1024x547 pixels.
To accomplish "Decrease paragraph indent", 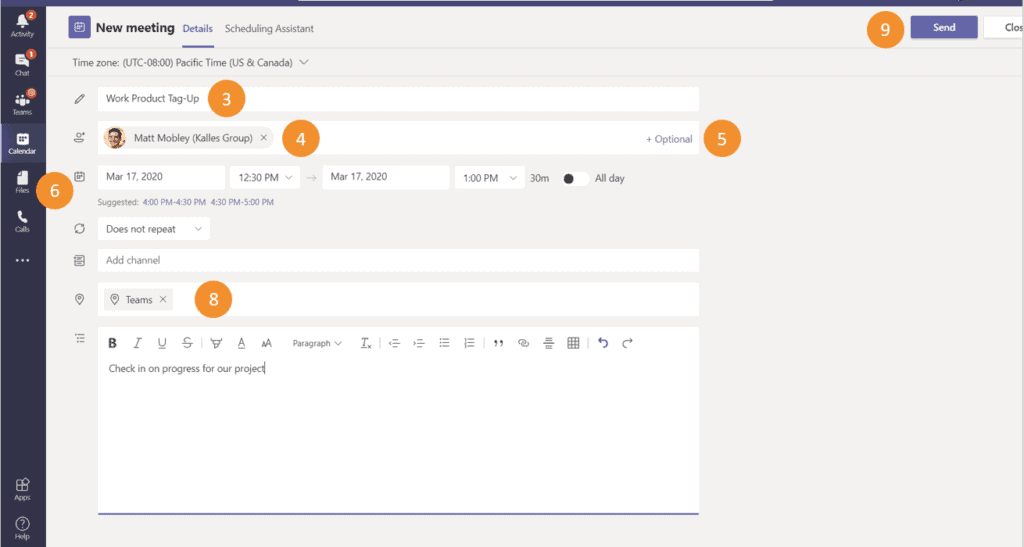I will pyautogui.click(x=394, y=343).
